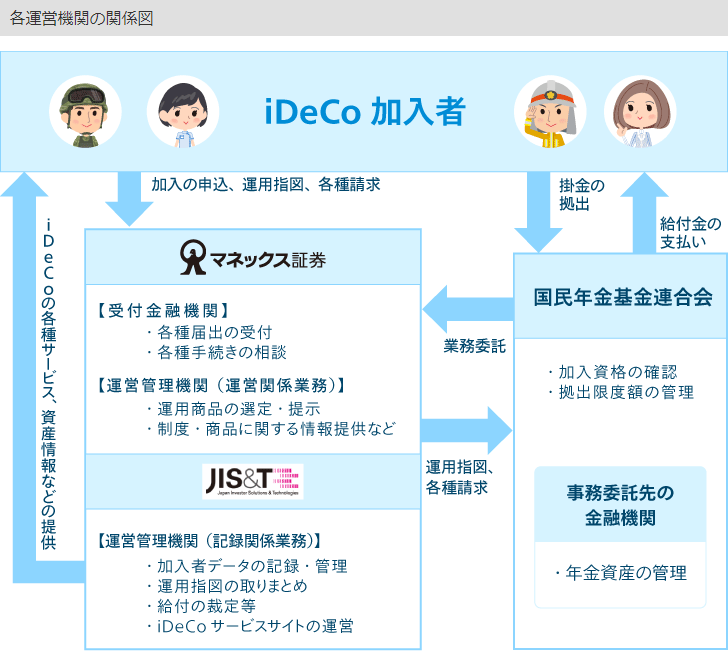Click the 各種手続きの相談 bullet
Image resolution: width=728 pixels, height=651 pixels.
216,352
